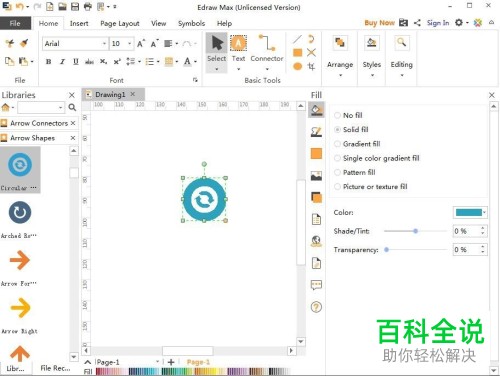Click the crop tool icon
The width and height of the screenshot is (500, 376).
311,66
